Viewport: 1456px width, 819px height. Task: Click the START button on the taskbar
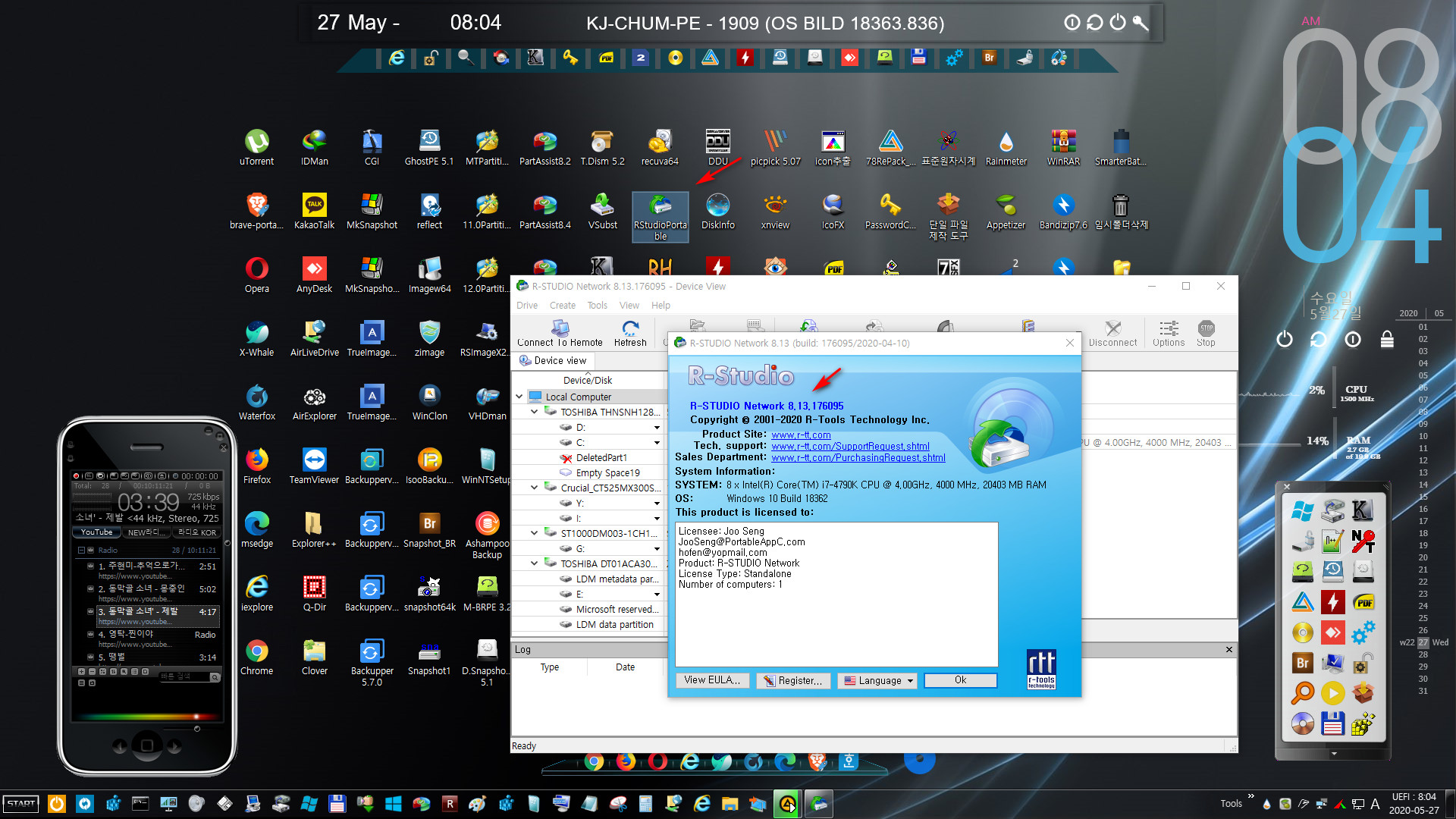click(x=21, y=804)
